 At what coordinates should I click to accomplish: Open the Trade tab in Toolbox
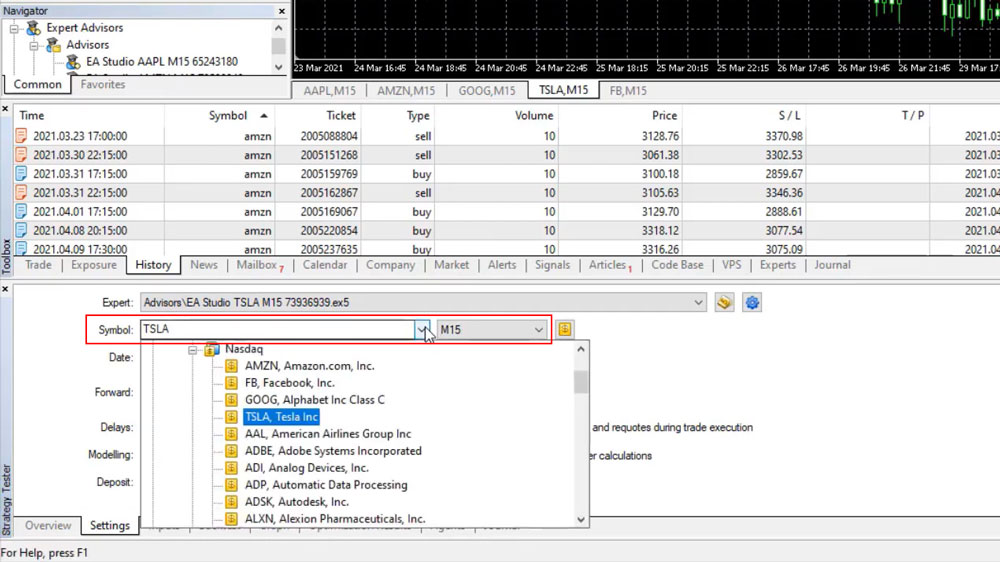[38, 265]
